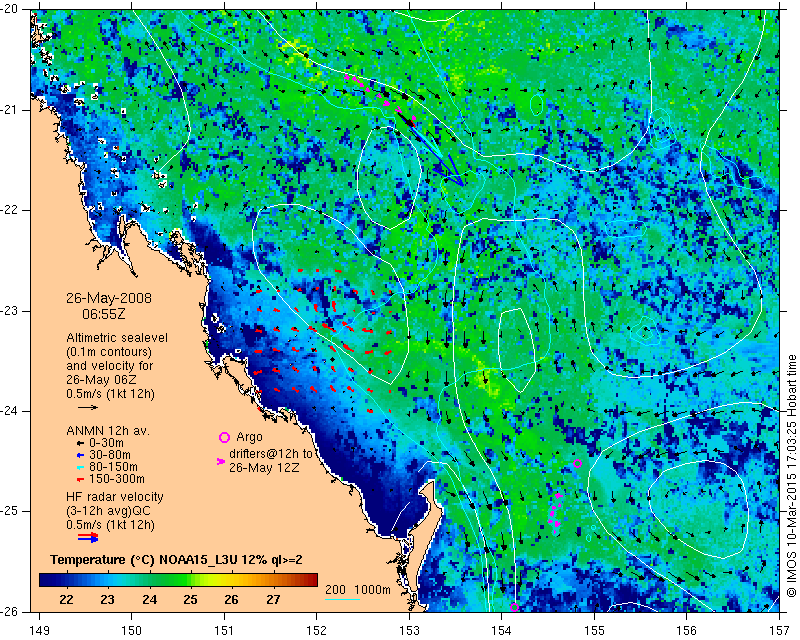The height and width of the screenshot is (640, 800).
Task: Select the black 0-30m arrow legend symbol
Action: [x=80, y=444]
